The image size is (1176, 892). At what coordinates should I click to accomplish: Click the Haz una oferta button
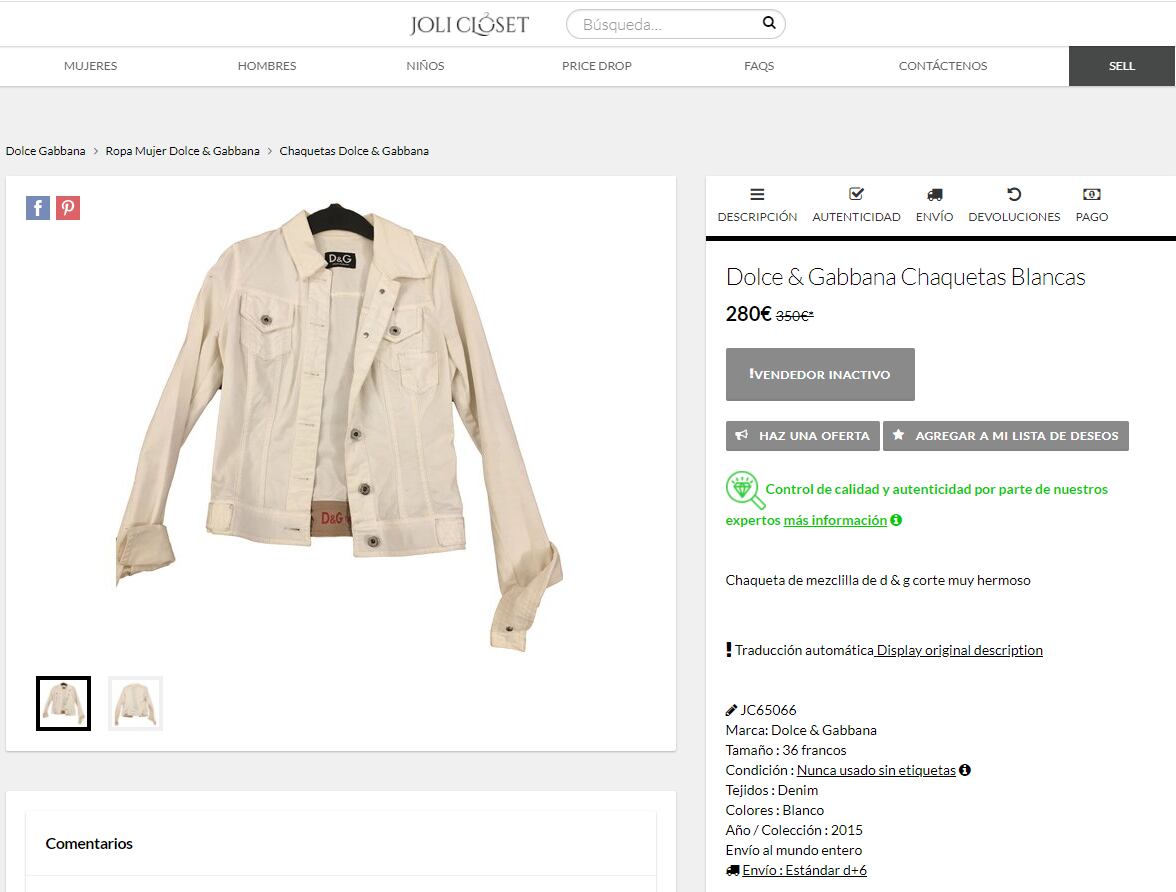[803, 436]
